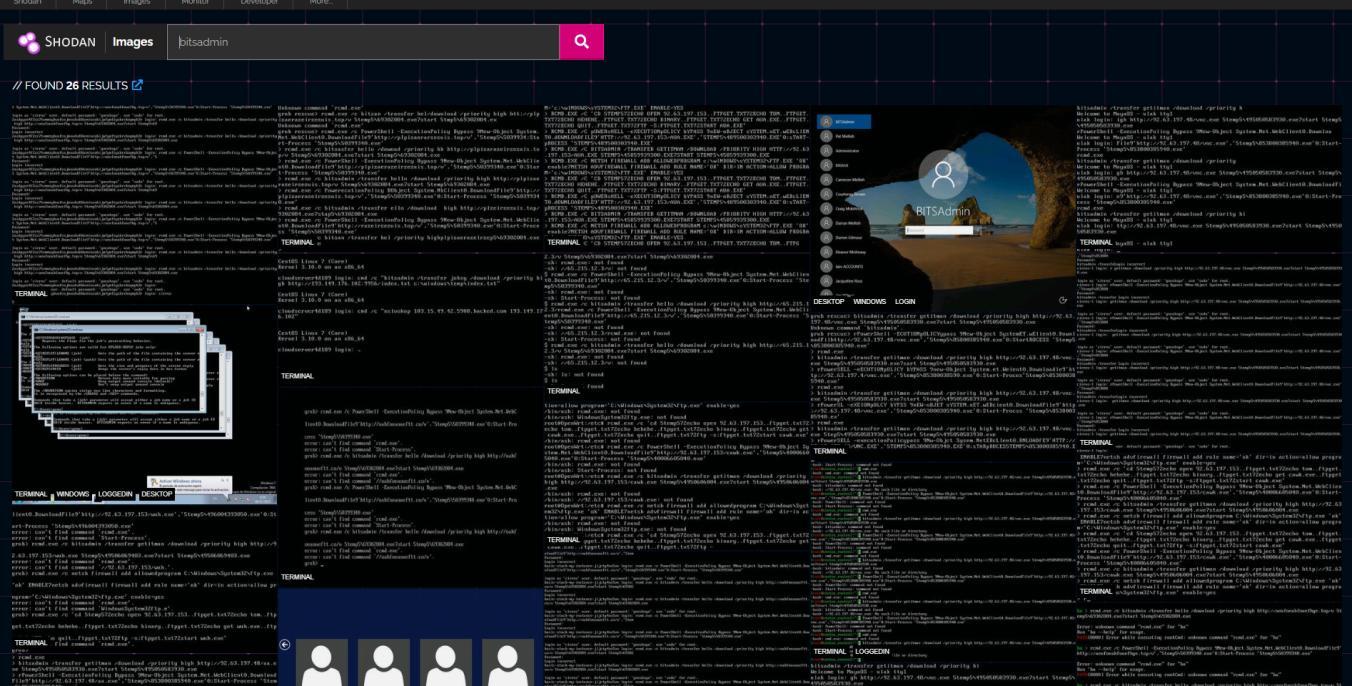Select the magnifying glass search icon
Viewport: 1352px width, 686px height.
pyautogui.click(x=581, y=42)
